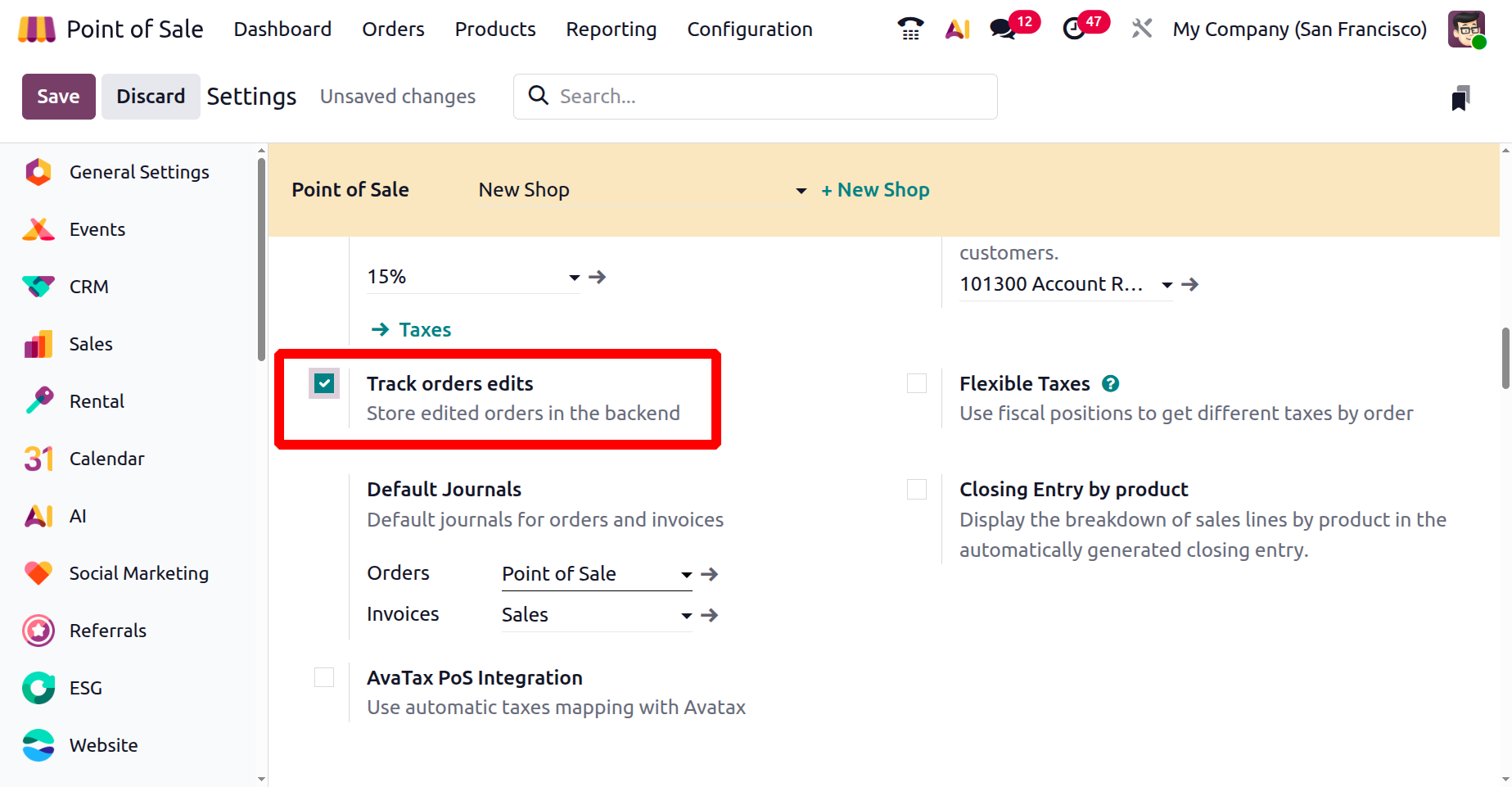Open the CRM settings section
The image size is (1512, 787).
(x=88, y=287)
